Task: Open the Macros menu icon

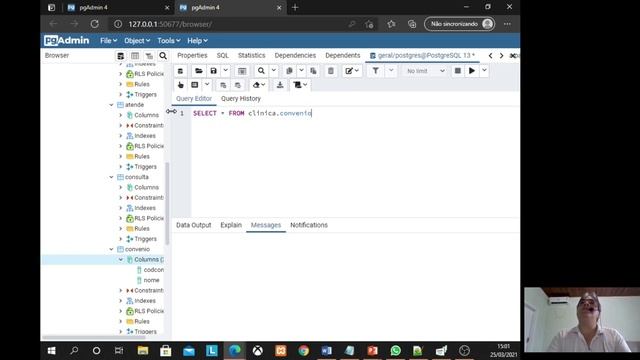Action: click(300, 85)
